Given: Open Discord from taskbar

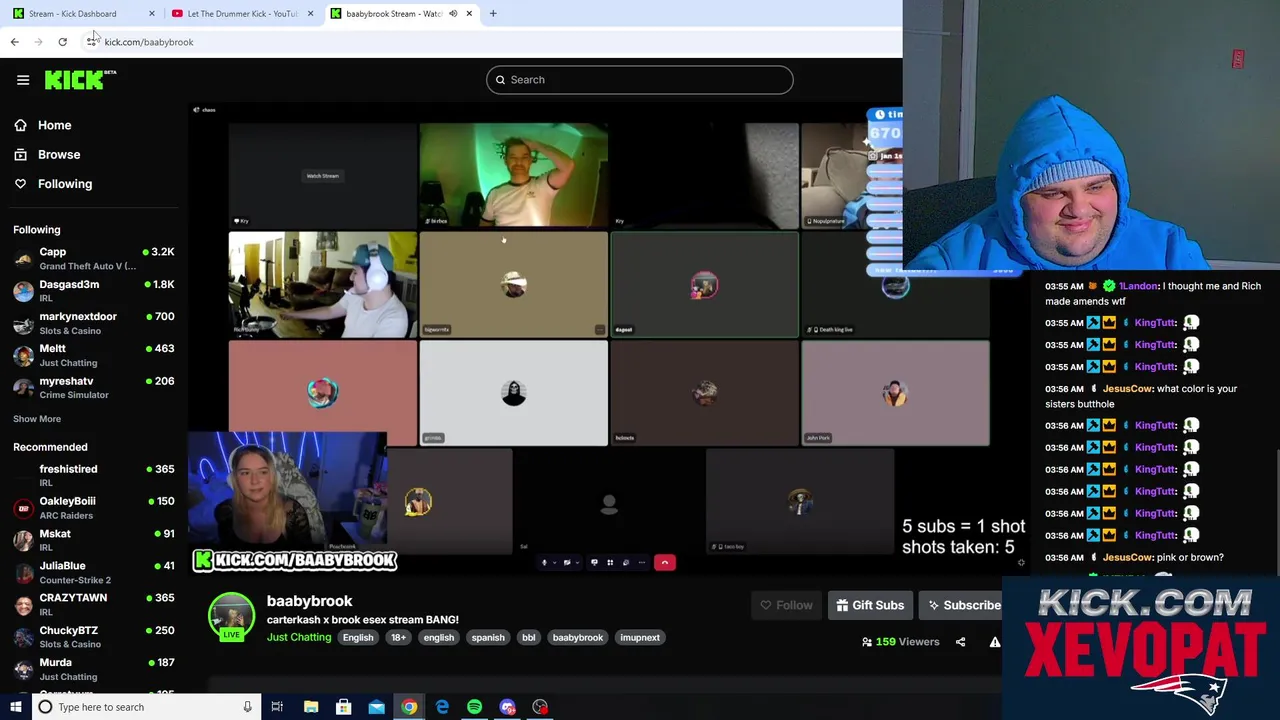Looking at the screenshot, I should [x=507, y=707].
